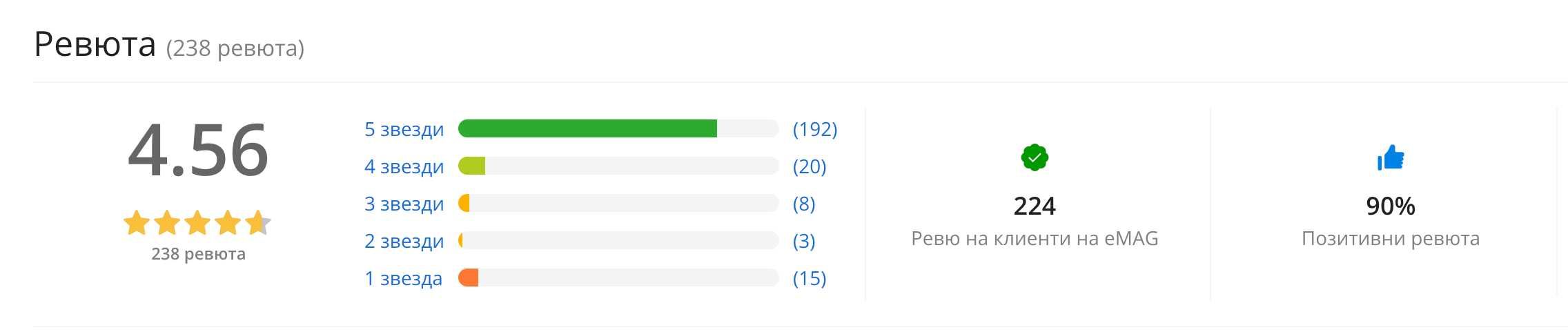1568x330 pixels.
Task: Click the 2-star rating bar
Action: click(x=618, y=240)
